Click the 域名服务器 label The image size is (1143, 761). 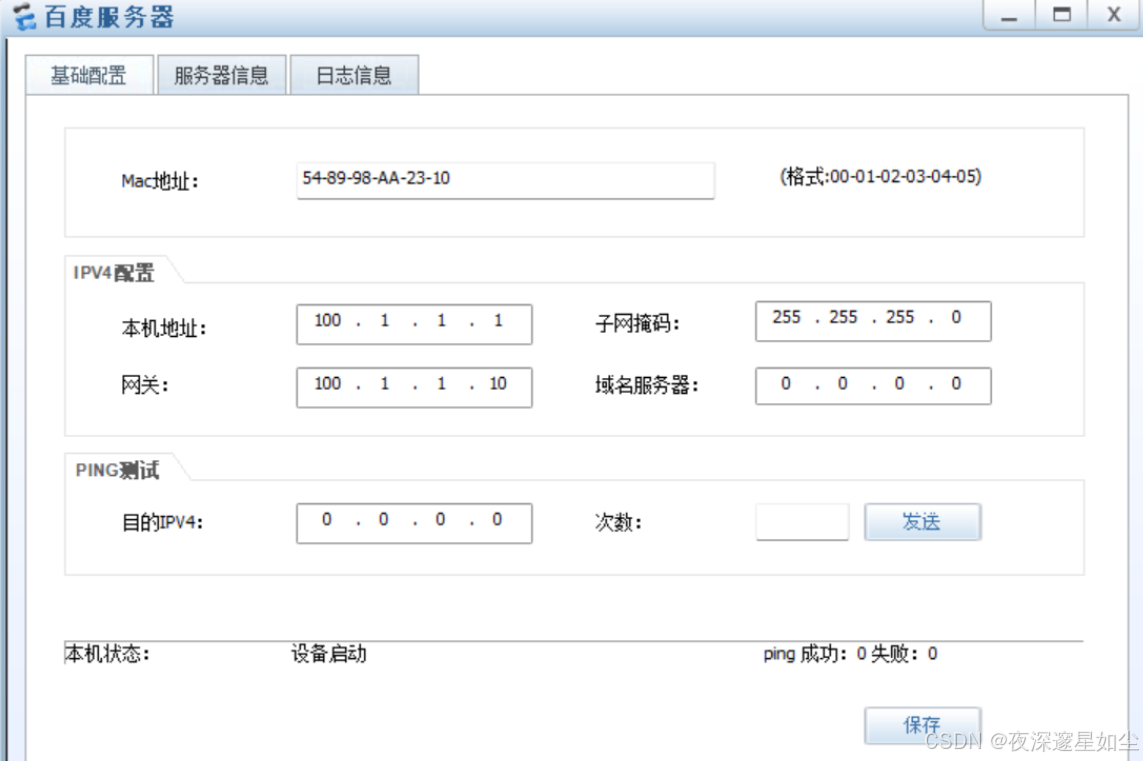click(x=647, y=385)
